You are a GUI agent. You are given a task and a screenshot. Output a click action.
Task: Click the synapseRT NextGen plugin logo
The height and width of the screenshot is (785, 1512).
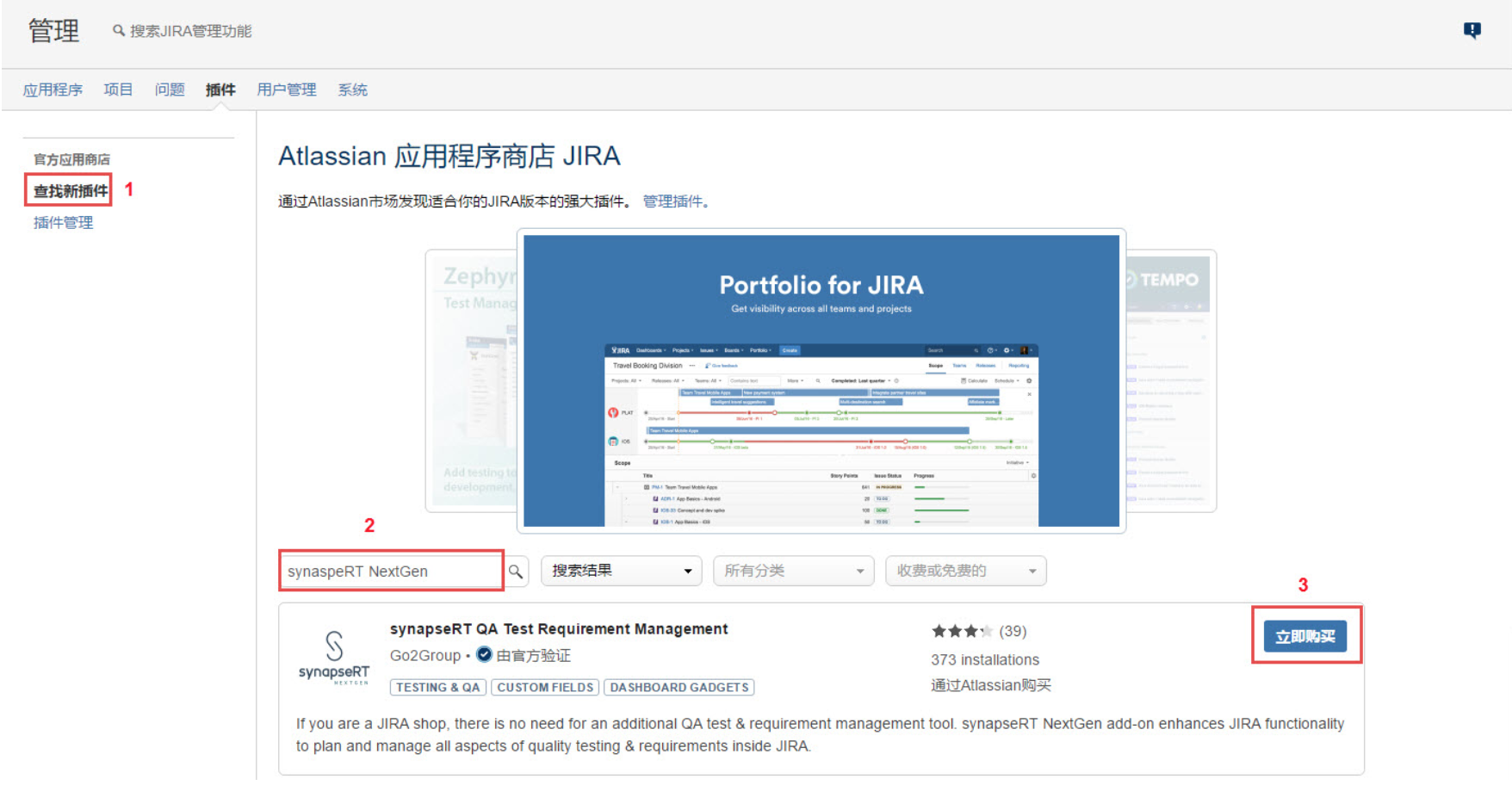point(334,656)
